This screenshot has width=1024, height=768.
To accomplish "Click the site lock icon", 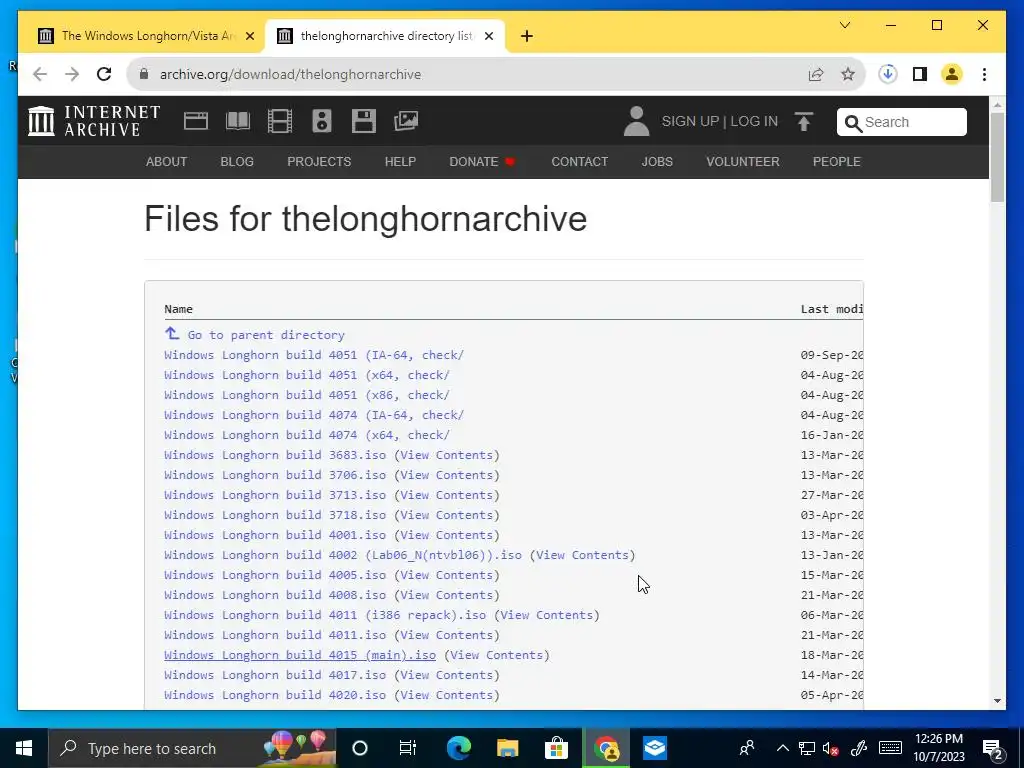I will click(144, 74).
